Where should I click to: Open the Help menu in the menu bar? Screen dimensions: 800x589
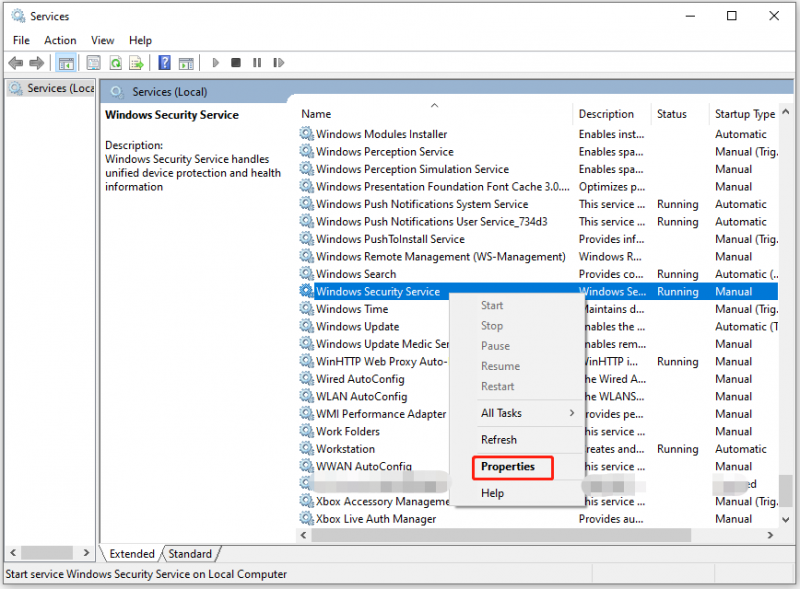140,40
